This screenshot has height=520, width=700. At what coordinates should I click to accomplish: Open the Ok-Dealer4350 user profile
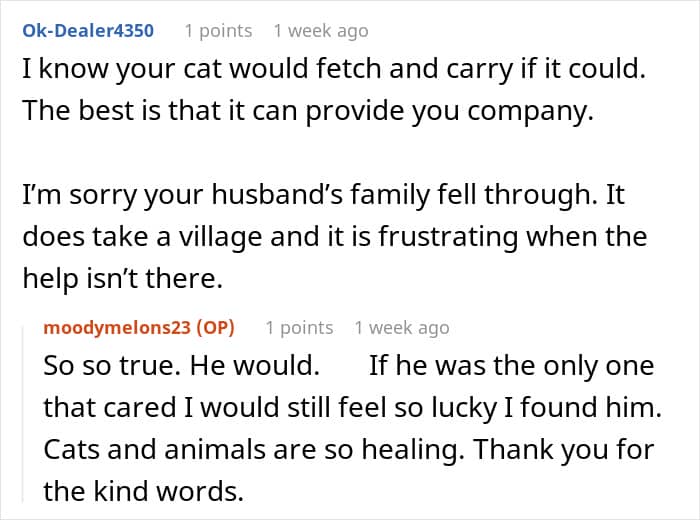click(x=88, y=30)
